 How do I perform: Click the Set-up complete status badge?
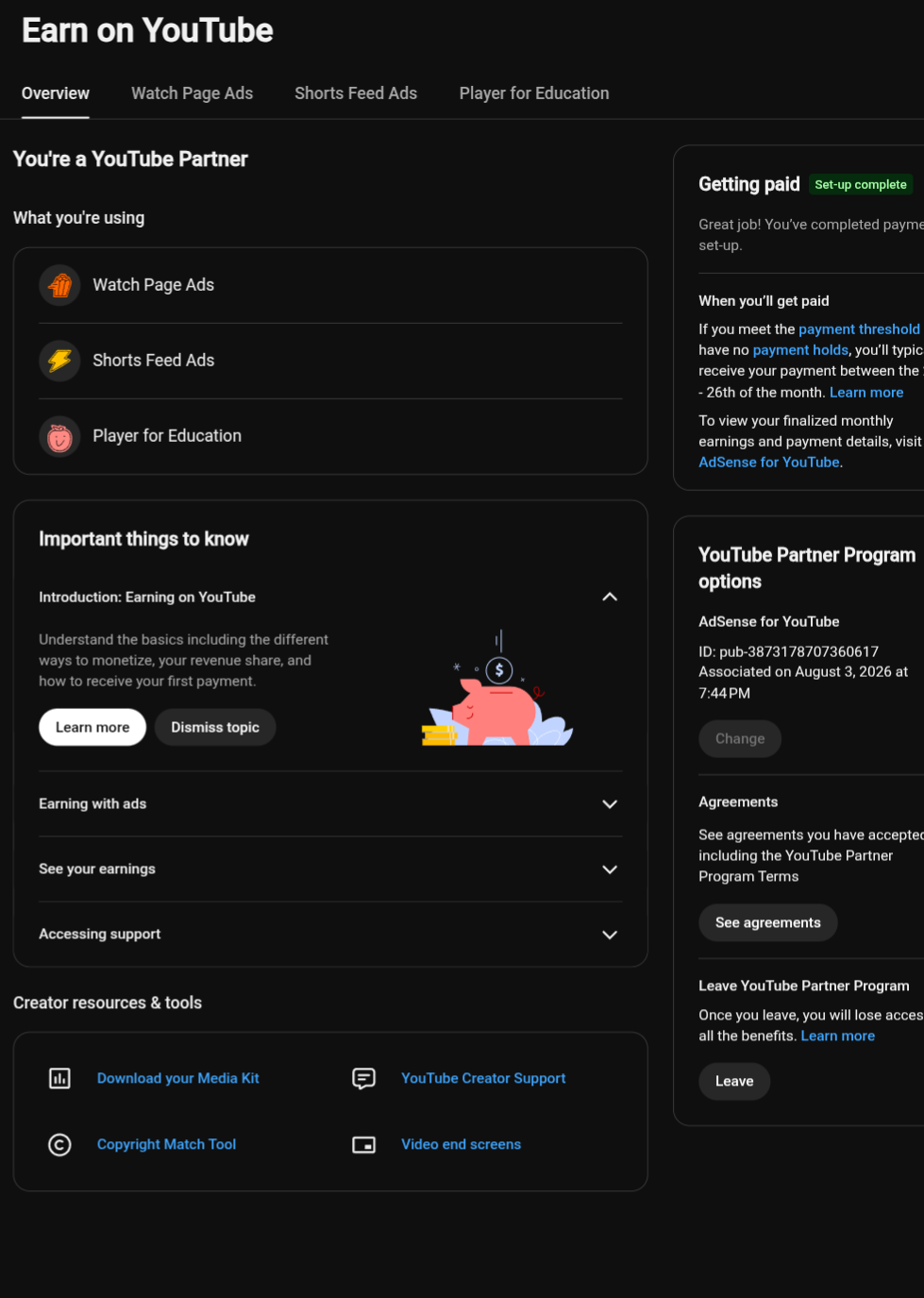(861, 185)
